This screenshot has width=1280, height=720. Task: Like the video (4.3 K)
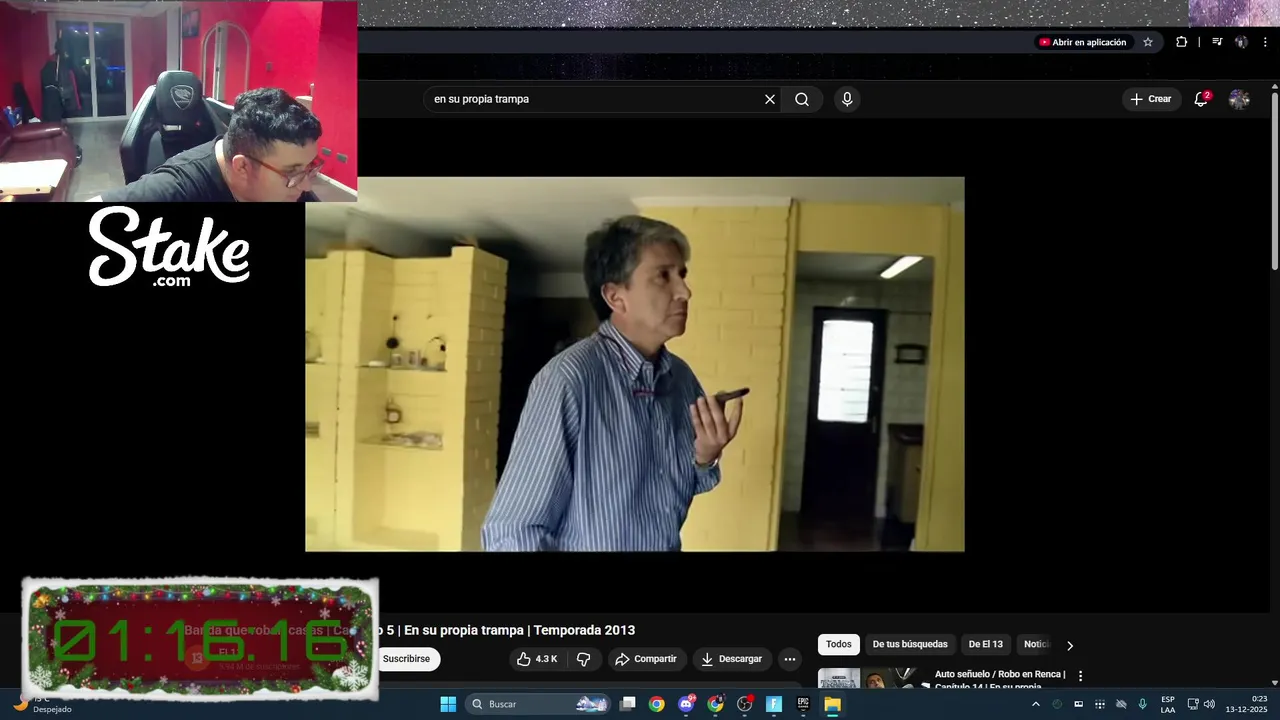tap(537, 659)
